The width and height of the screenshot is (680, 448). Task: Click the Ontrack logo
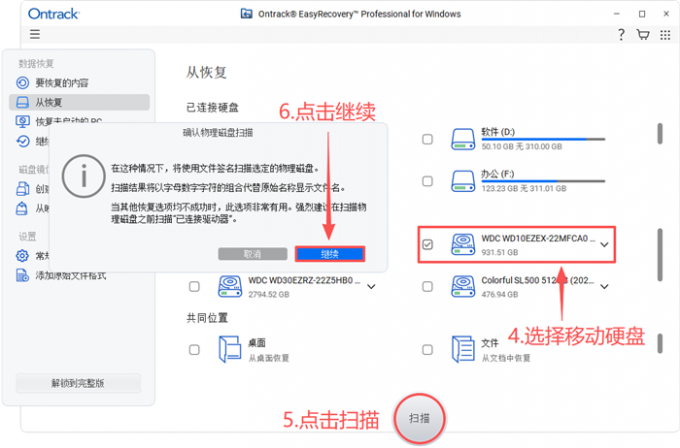coord(53,14)
